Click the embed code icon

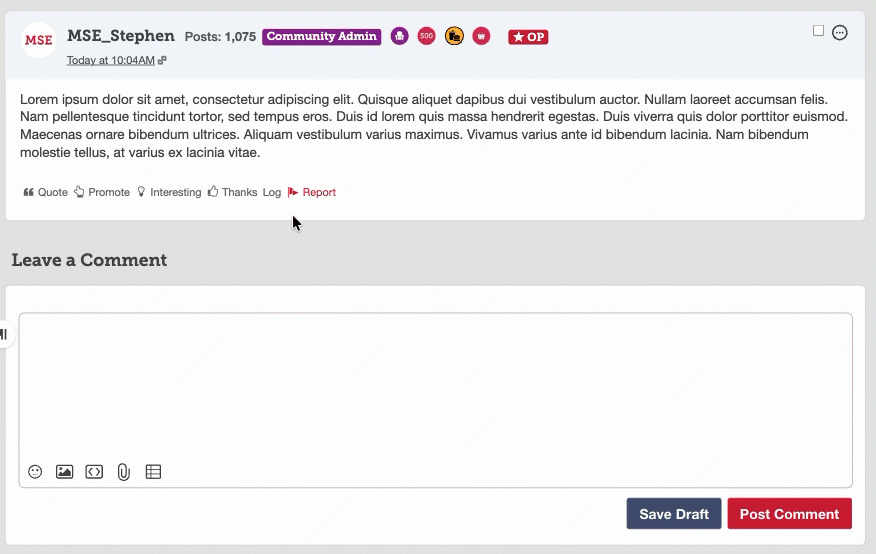[x=94, y=472]
